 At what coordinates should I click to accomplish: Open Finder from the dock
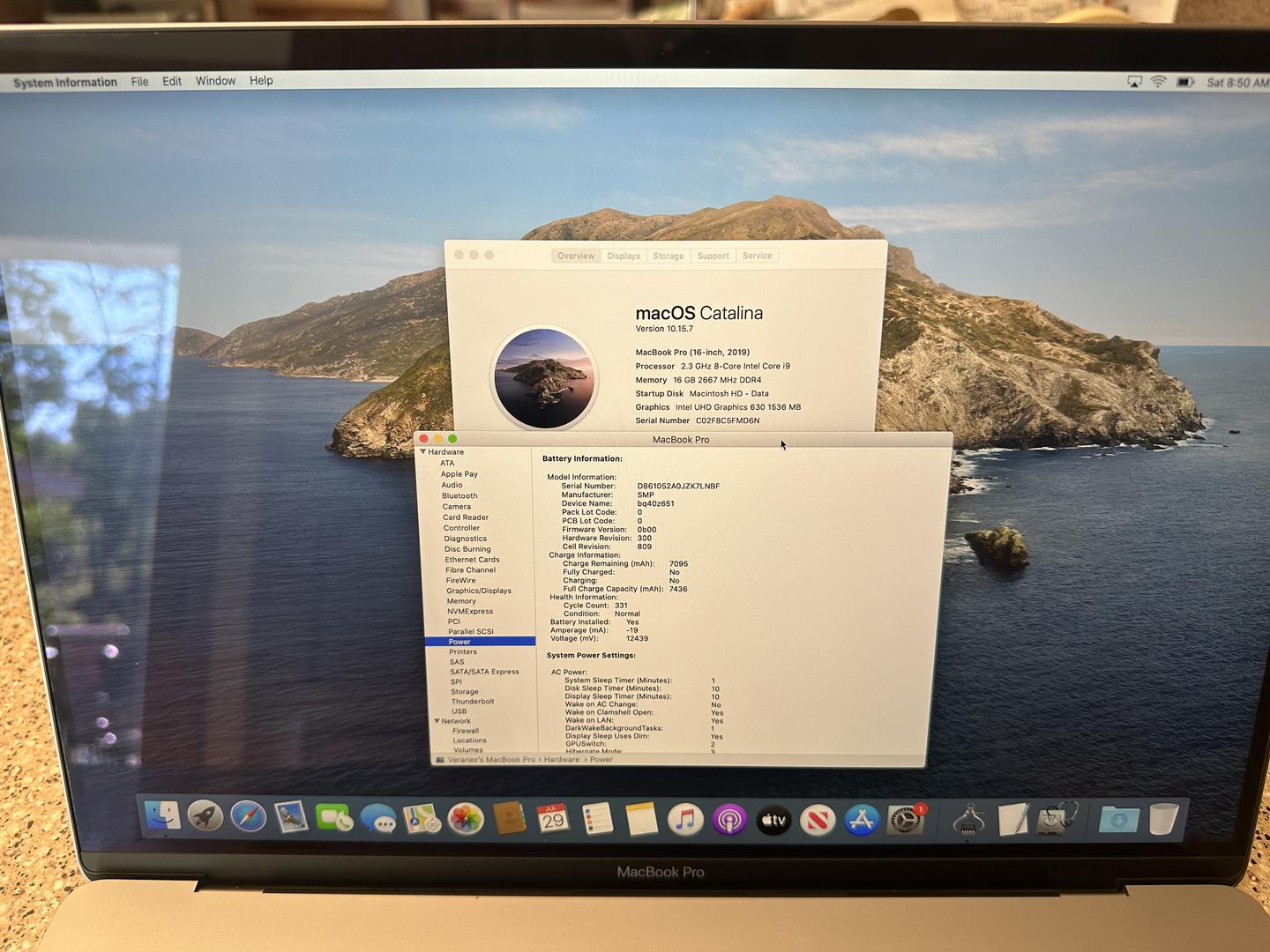pos(162,816)
